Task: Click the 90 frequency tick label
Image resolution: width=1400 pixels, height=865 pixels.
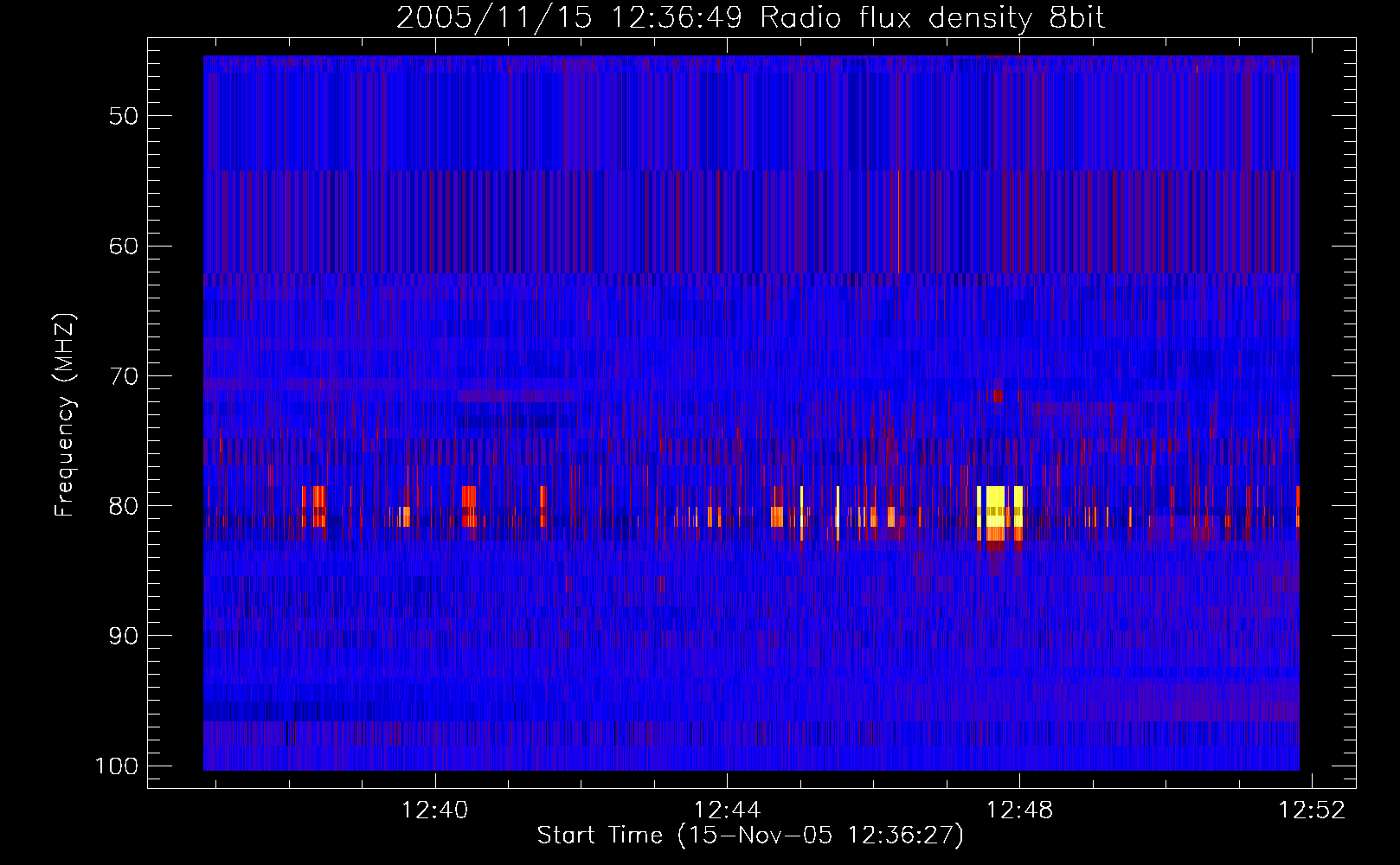Action: point(124,636)
